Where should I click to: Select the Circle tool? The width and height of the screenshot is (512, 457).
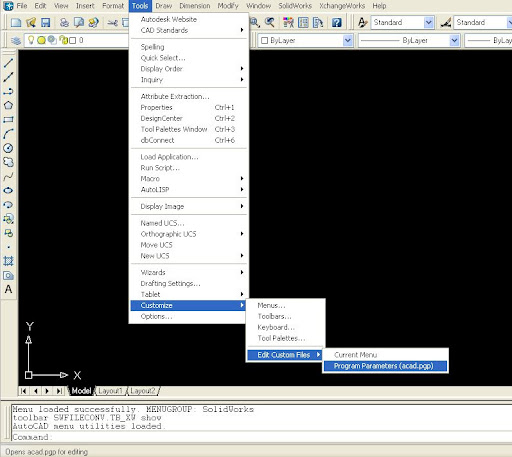(8, 148)
